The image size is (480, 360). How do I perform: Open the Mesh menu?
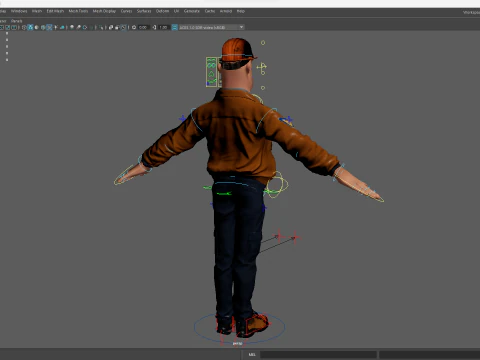(x=37, y=11)
